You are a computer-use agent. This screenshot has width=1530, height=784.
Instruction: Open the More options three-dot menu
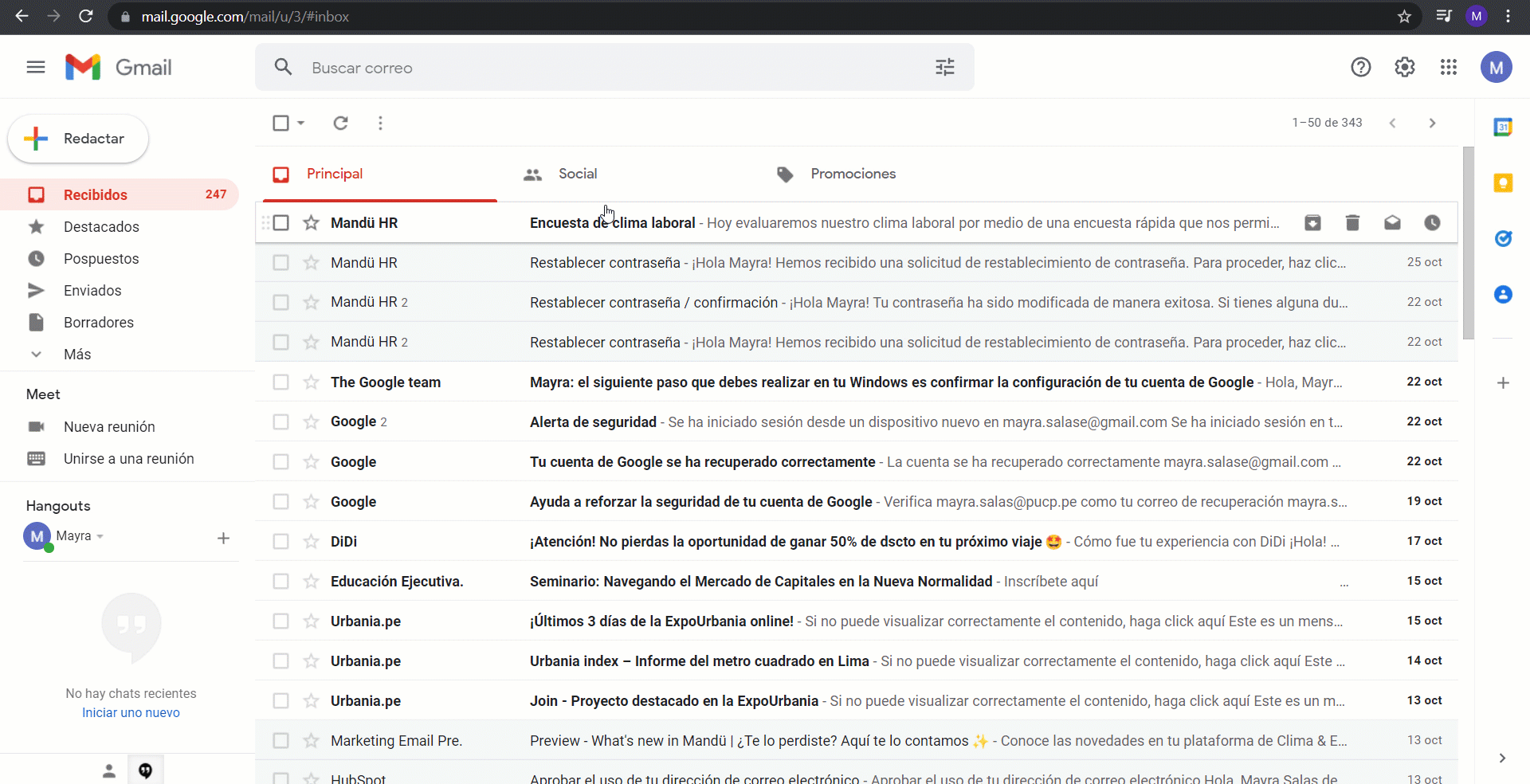(x=381, y=123)
